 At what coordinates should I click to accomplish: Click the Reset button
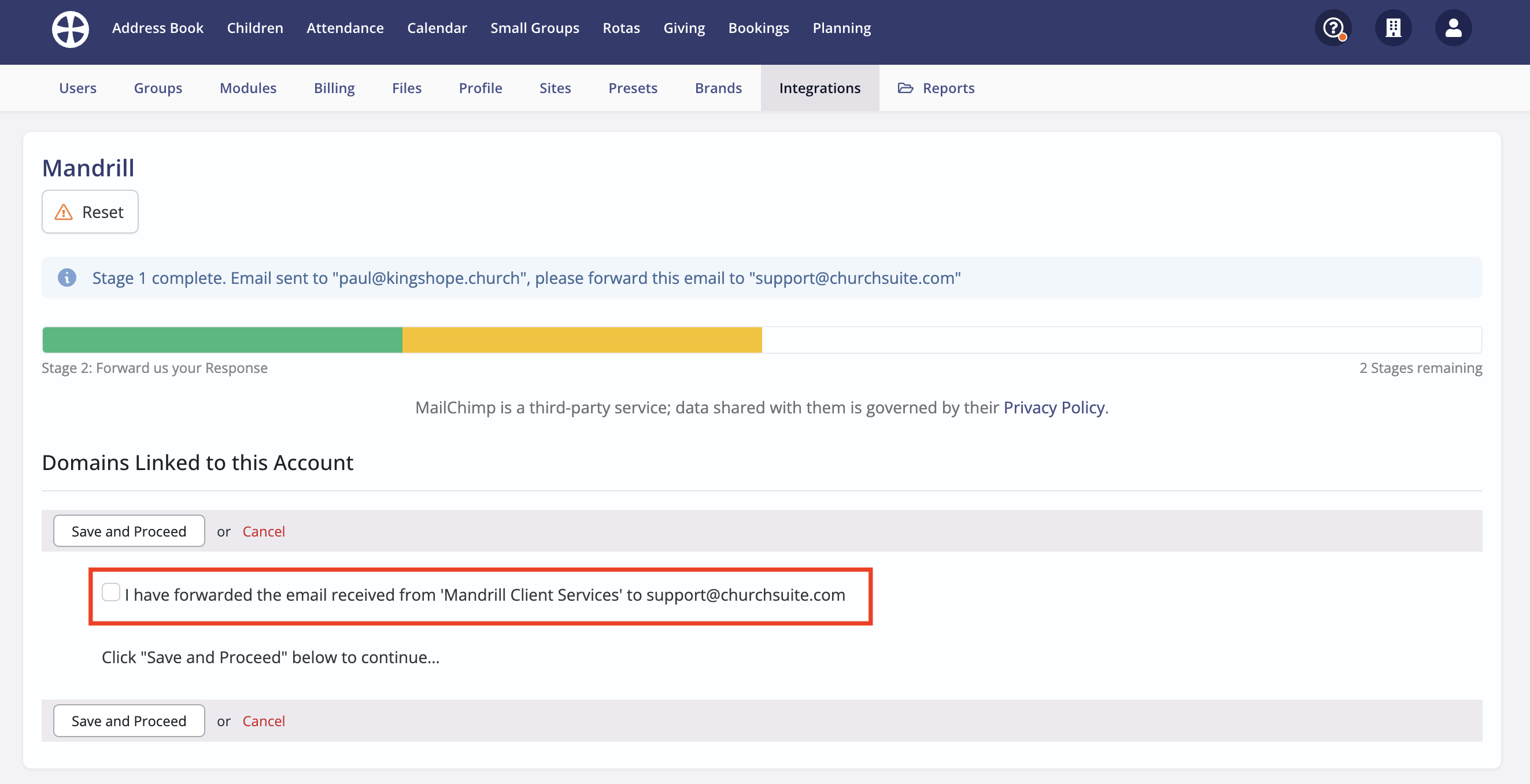pyautogui.click(x=90, y=212)
